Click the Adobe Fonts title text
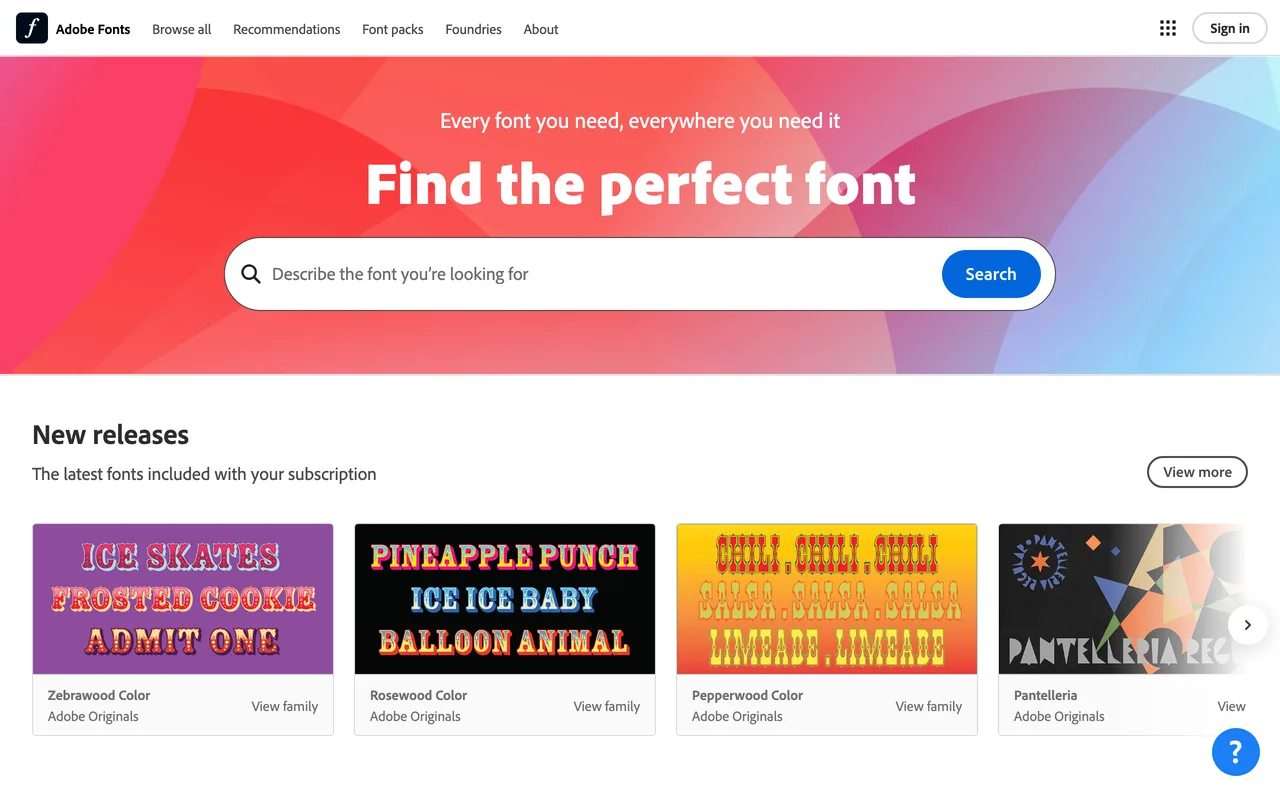This screenshot has height=800, width=1280. (93, 29)
